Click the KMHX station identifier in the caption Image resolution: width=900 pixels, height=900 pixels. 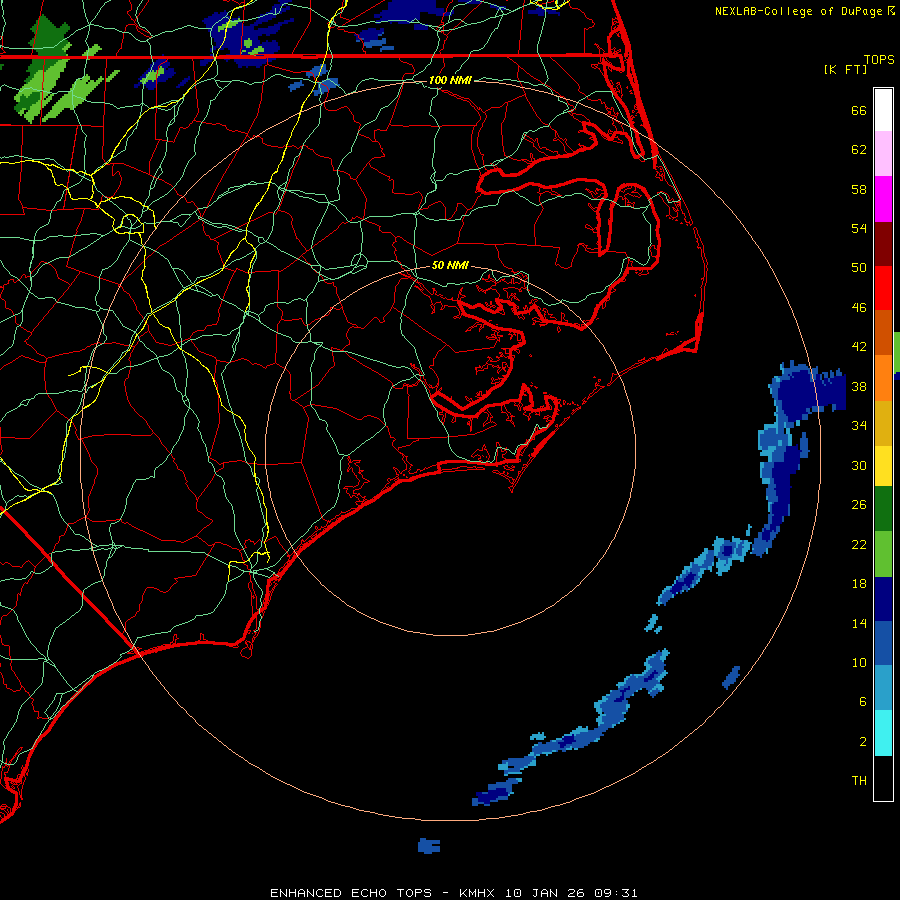tap(478, 893)
